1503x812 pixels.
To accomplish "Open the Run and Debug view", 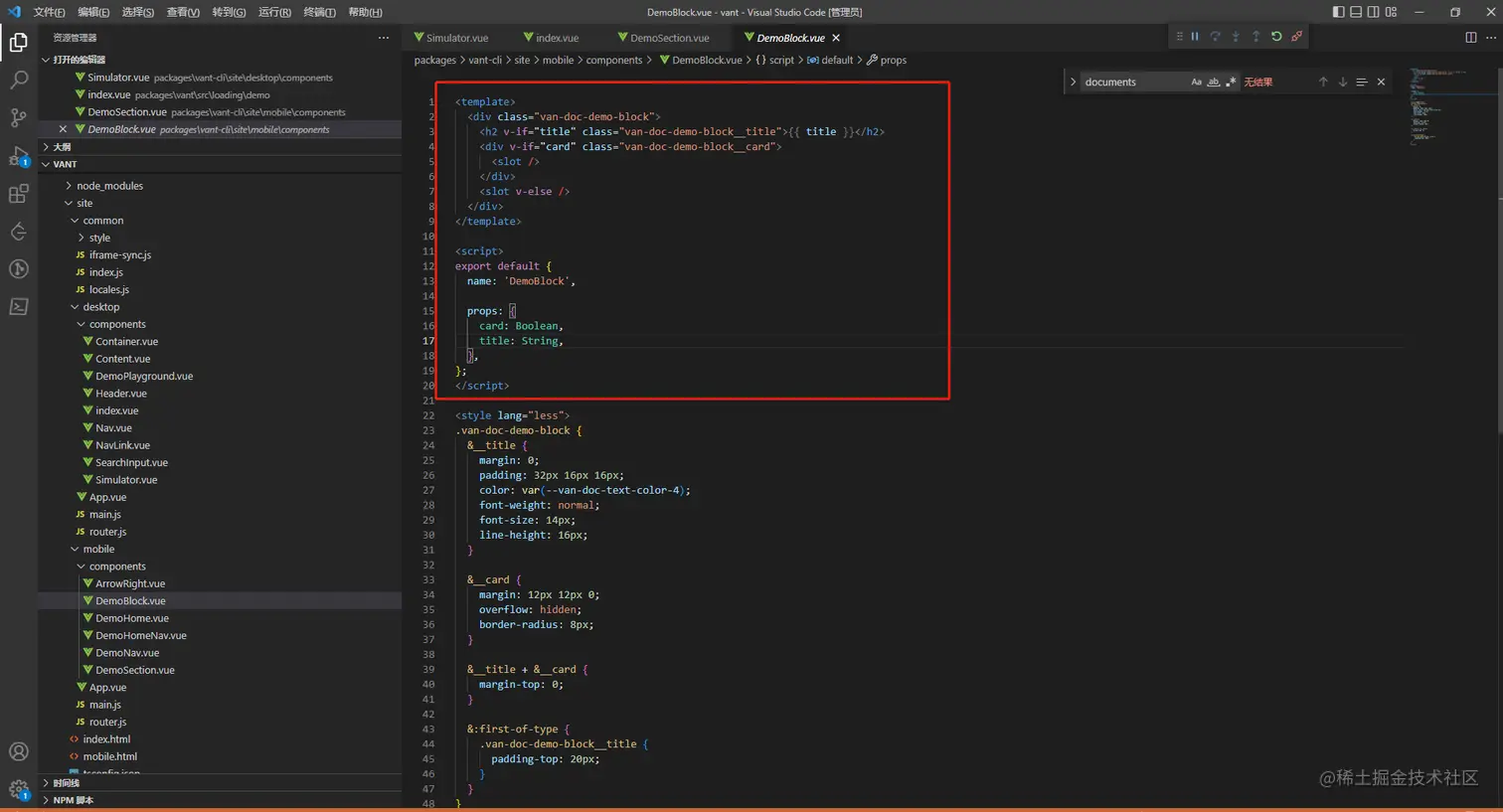I will coord(18,156).
